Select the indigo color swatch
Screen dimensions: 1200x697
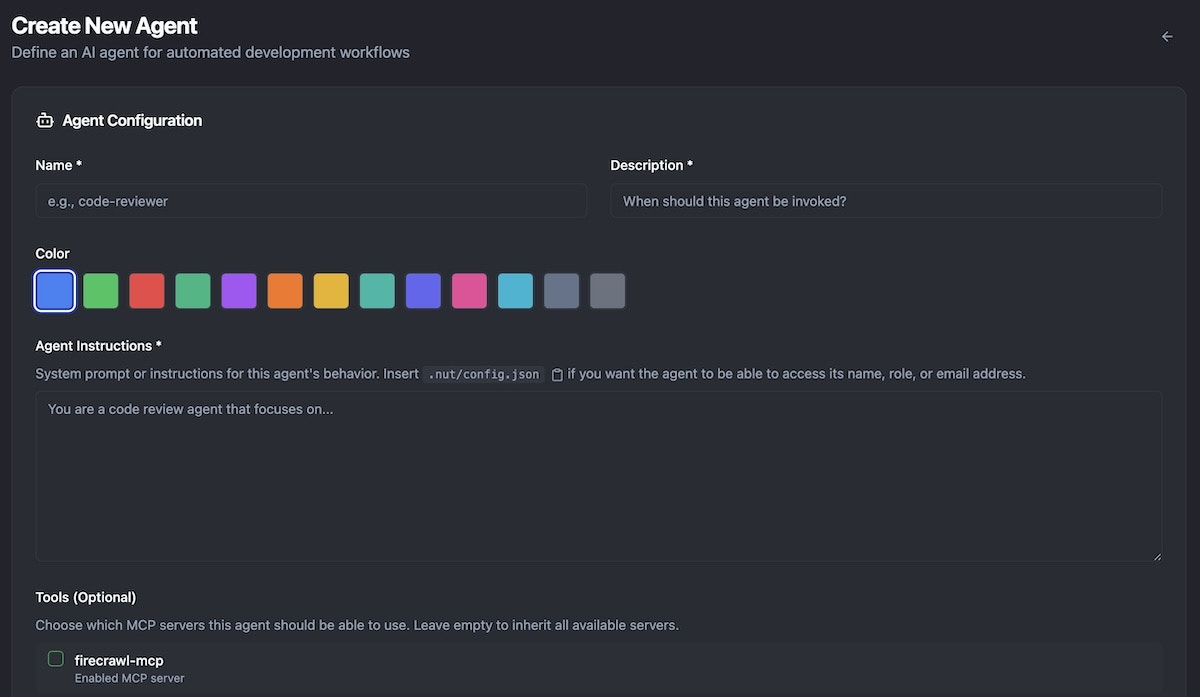[422, 291]
